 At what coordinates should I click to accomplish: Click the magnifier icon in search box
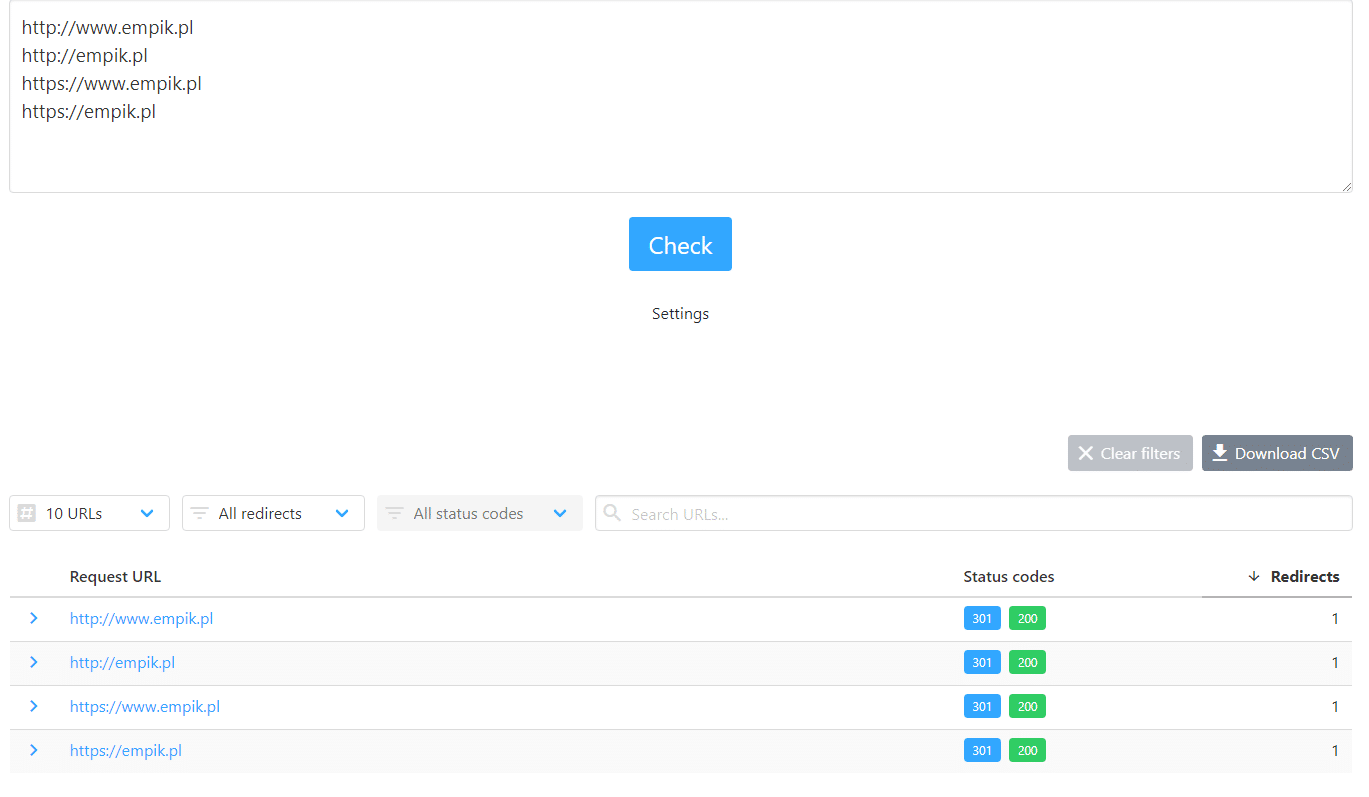pyautogui.click(x=612, y=513)
